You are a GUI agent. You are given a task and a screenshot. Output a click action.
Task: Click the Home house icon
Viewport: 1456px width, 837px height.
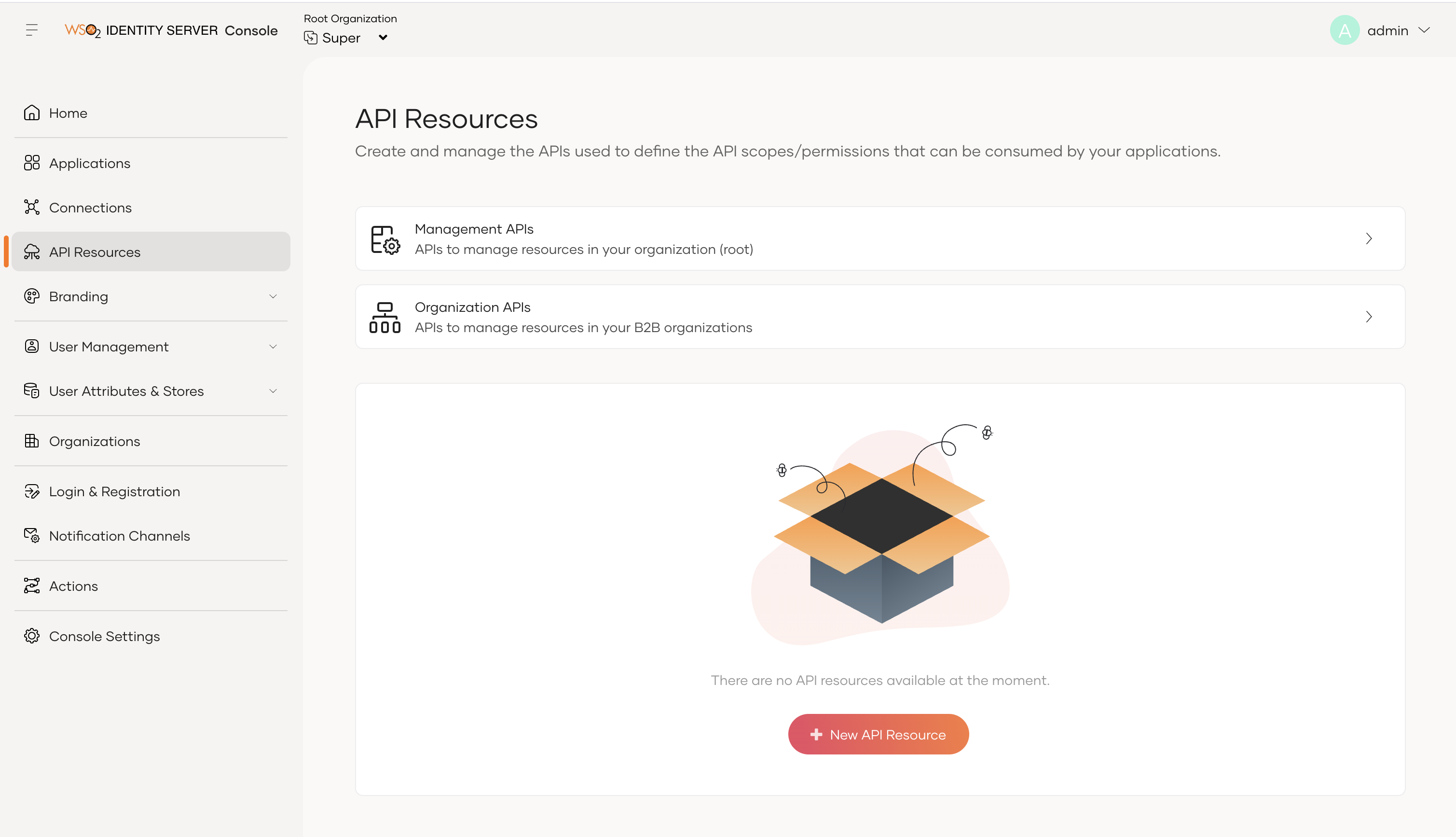(x=31, y=112)
